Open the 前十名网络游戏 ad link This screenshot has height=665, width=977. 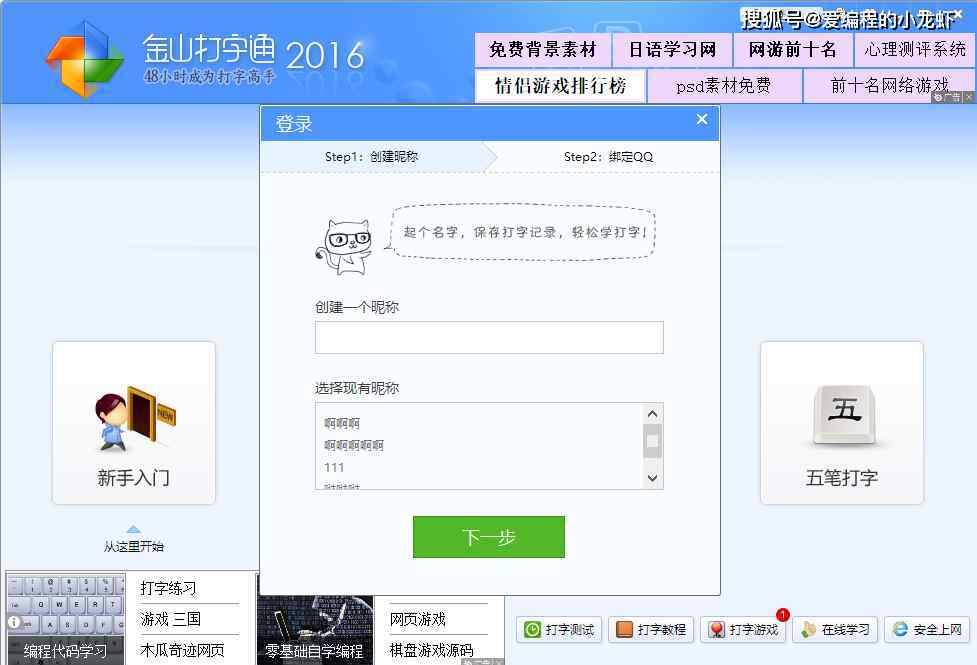tap(889, 85)
